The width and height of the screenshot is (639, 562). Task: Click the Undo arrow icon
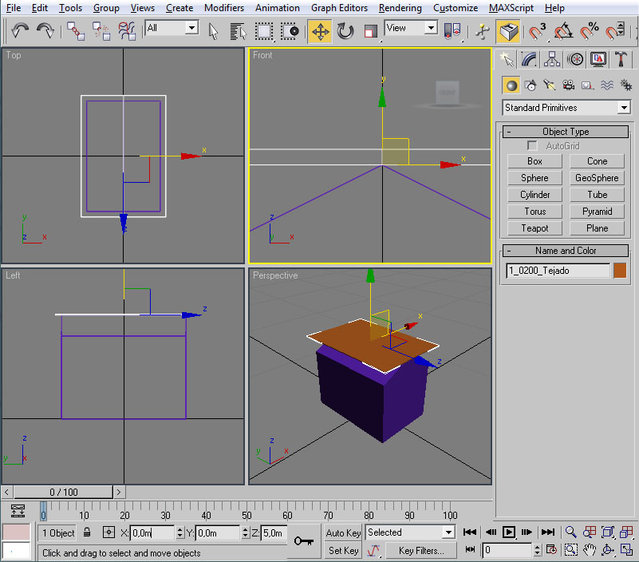(x=20, y=31)
